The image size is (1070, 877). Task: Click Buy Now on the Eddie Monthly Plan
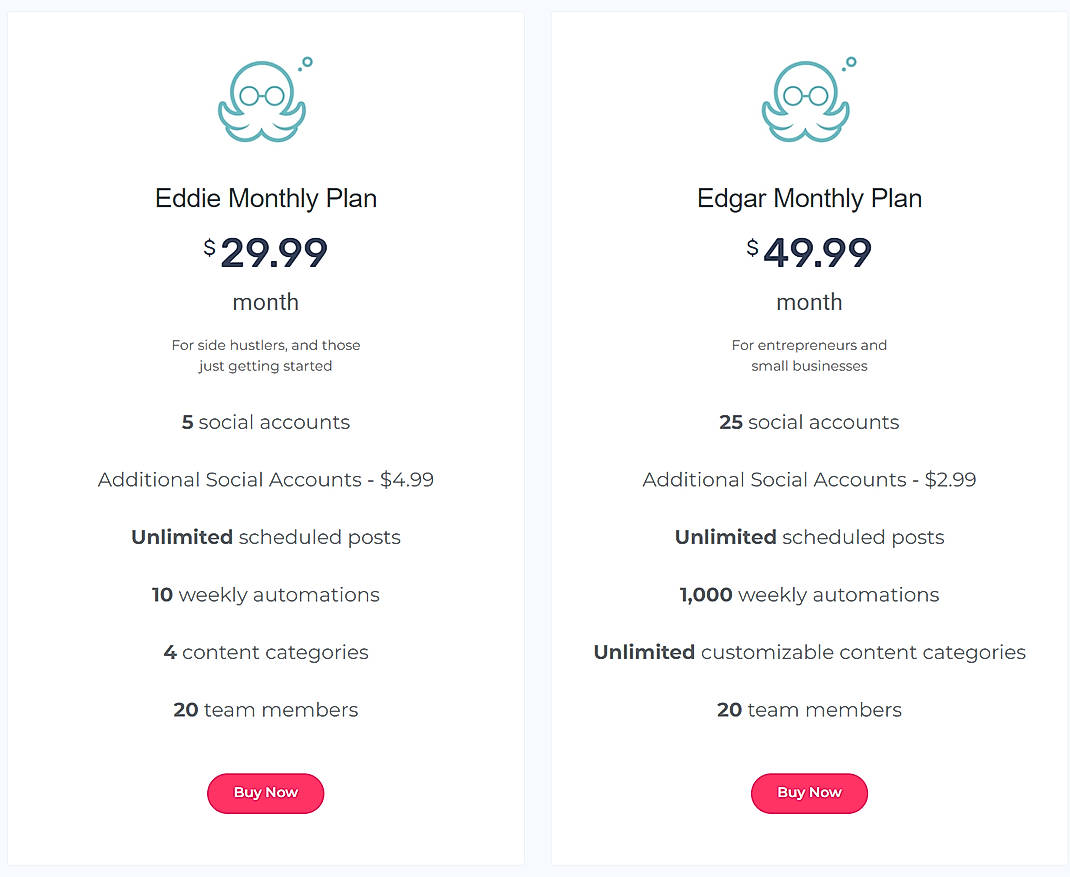point(265,793)
